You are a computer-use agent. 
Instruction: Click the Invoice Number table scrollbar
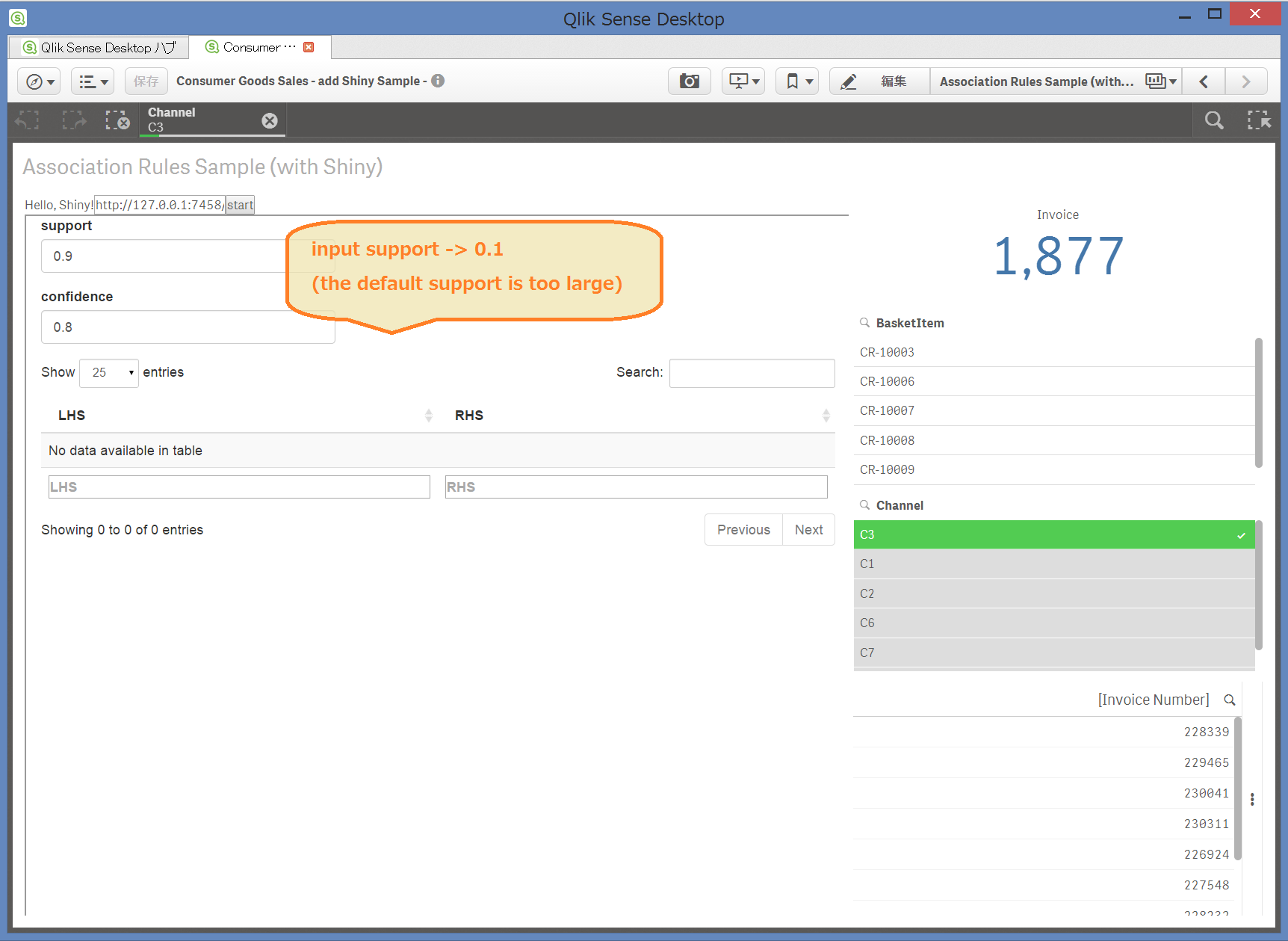coord(1238,789)
